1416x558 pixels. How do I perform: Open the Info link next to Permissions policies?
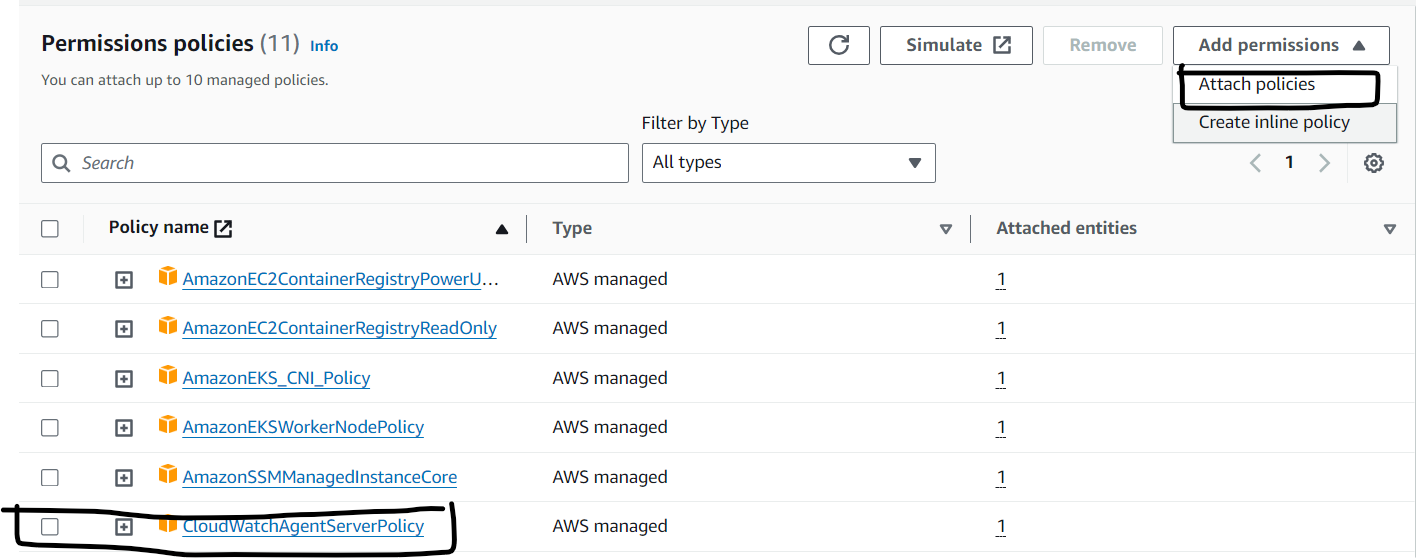[x=324, y=46]
